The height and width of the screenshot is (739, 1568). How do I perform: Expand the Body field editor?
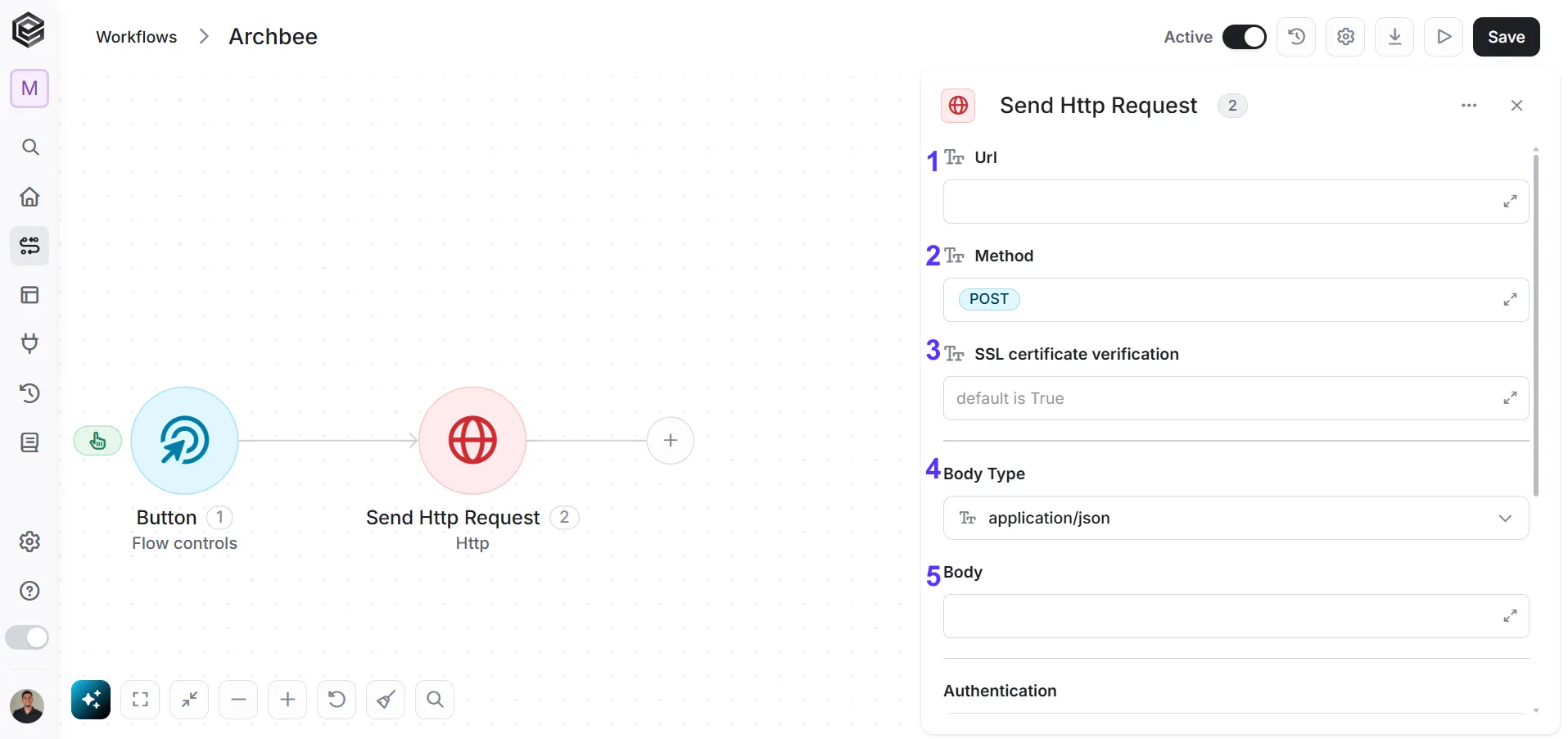pos(1511,616)
